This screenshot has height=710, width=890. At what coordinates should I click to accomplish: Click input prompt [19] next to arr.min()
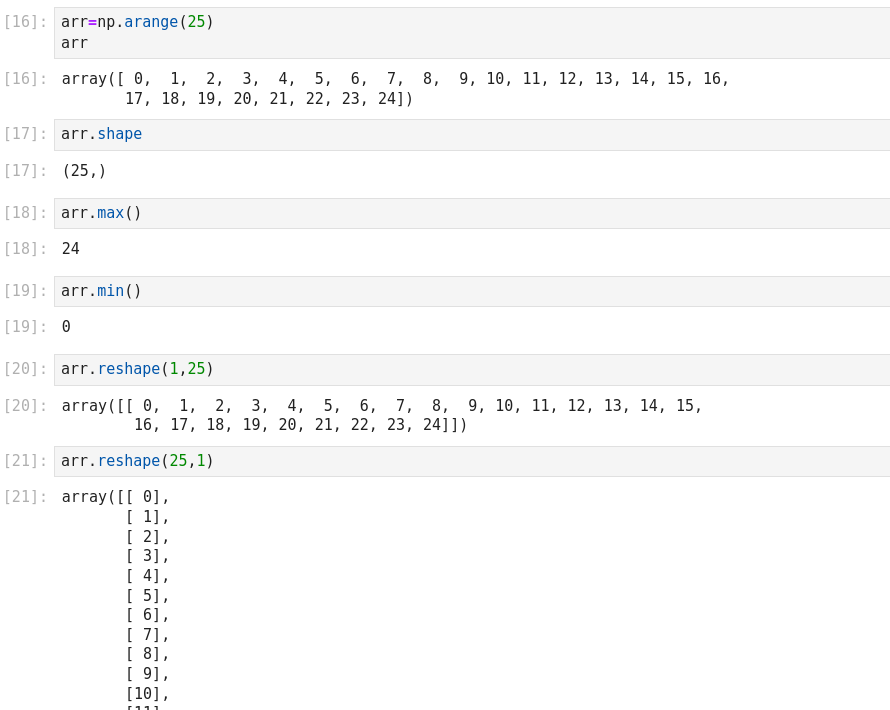pyautogui.click(x=25, y=291)
